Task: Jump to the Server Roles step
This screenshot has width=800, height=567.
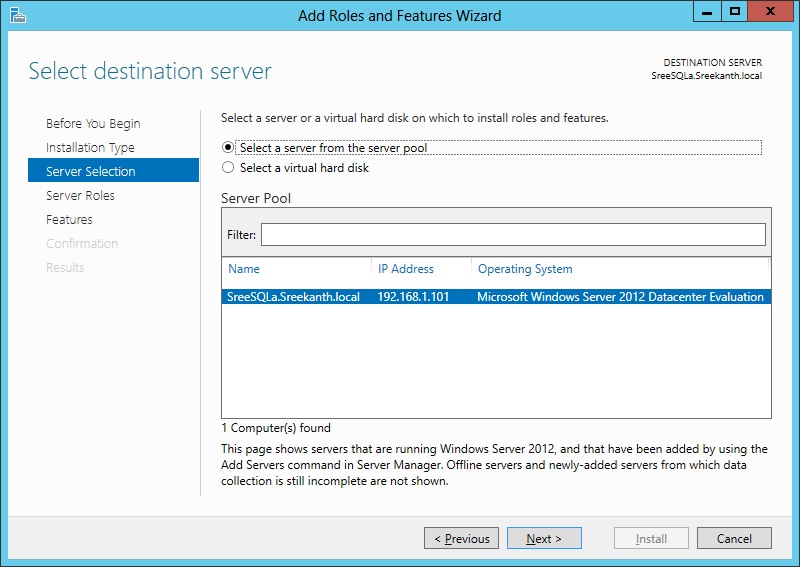Action: (80, 196)
